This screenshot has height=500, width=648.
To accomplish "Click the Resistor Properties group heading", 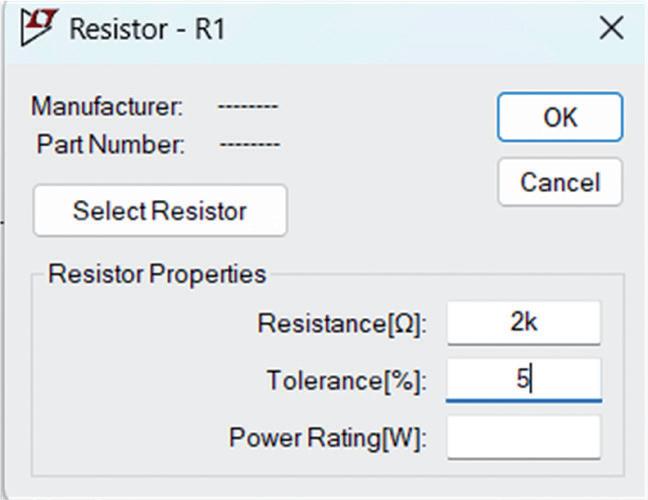I will (157, 274).
